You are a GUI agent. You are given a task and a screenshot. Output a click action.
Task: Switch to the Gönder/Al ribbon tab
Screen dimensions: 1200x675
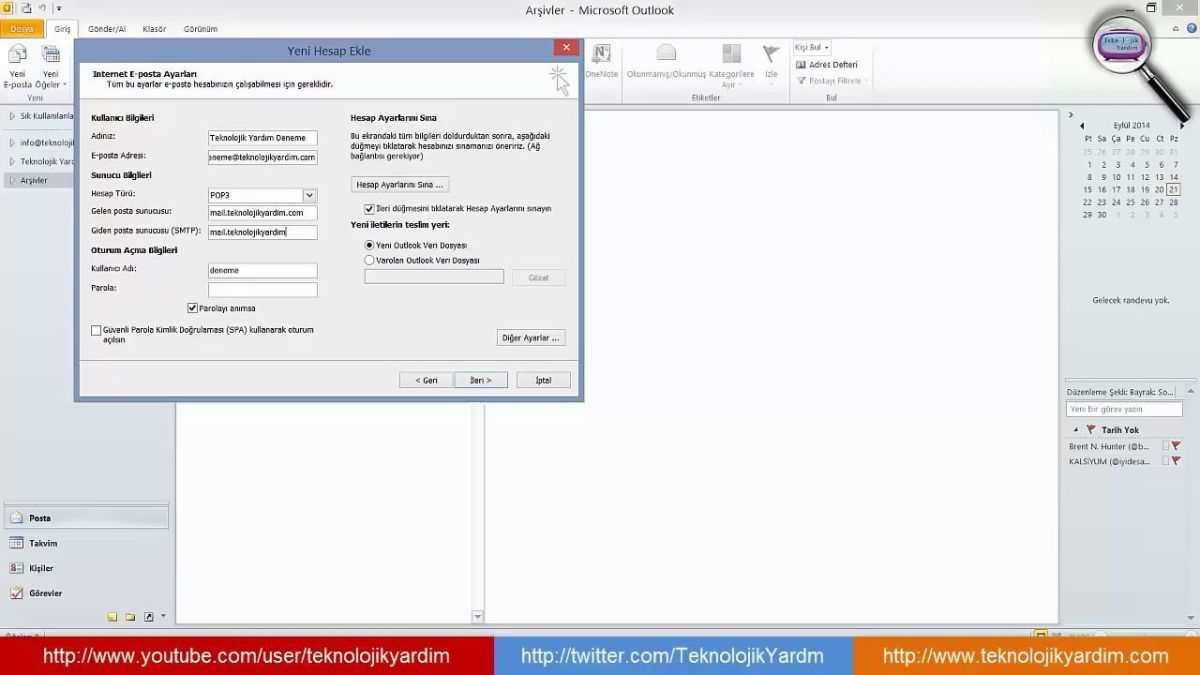pos(106,29)
